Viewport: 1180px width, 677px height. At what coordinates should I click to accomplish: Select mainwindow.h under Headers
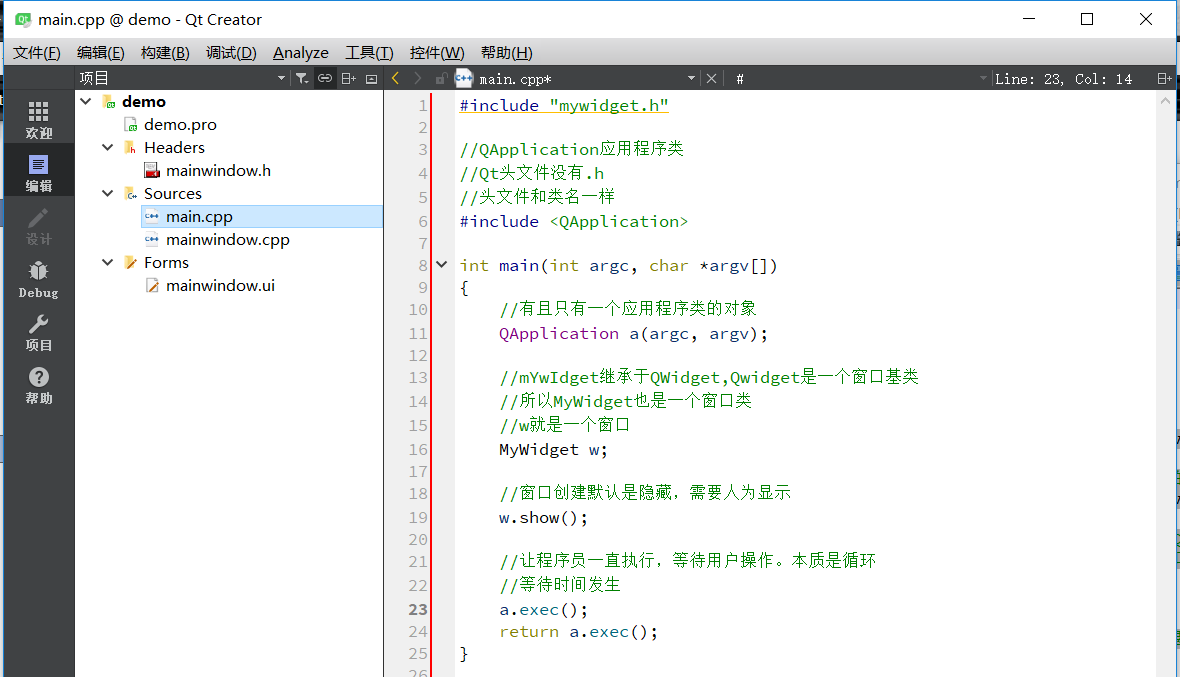[x=218, y=171]
